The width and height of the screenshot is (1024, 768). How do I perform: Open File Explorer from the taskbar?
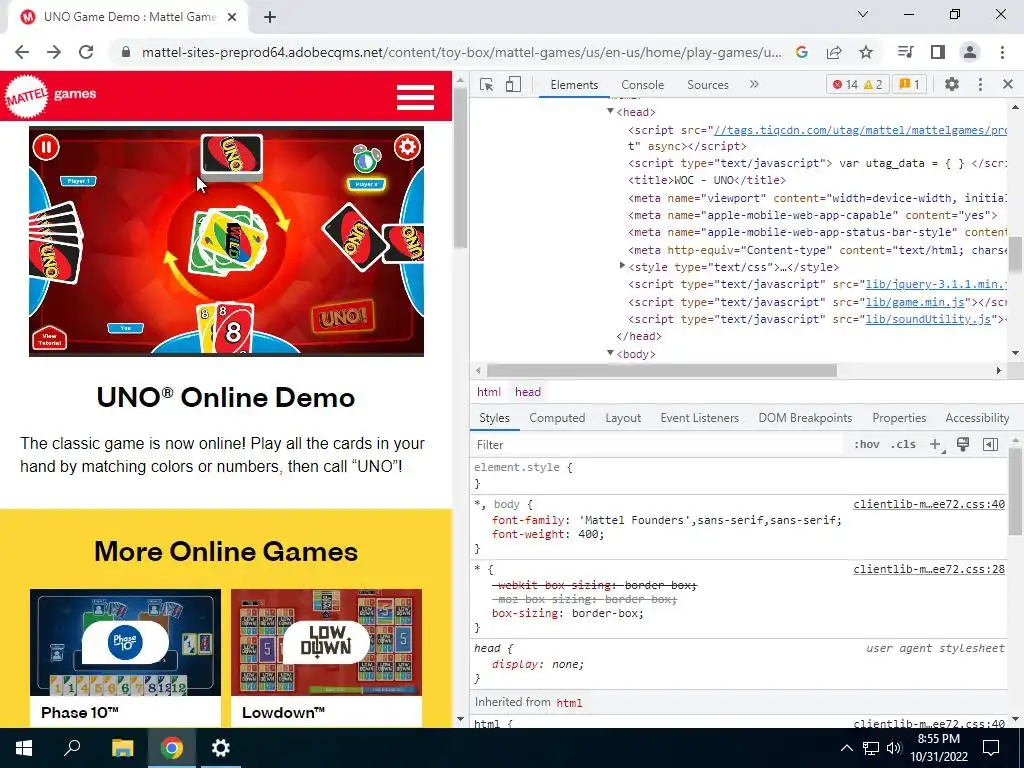pyautogui.click(x=122, y=748)
